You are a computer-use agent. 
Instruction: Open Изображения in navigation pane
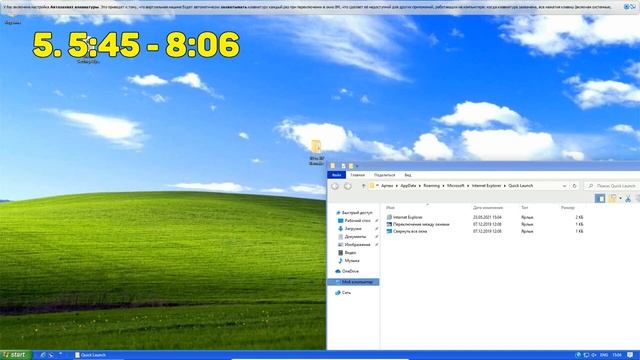coord(354,244)
